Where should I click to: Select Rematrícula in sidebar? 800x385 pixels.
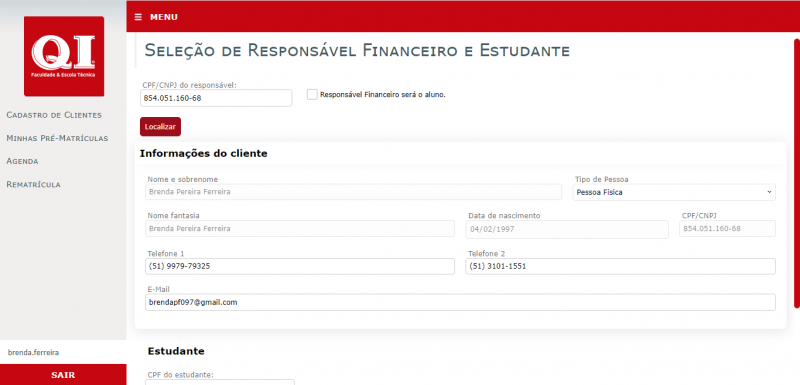pos(33,185)
